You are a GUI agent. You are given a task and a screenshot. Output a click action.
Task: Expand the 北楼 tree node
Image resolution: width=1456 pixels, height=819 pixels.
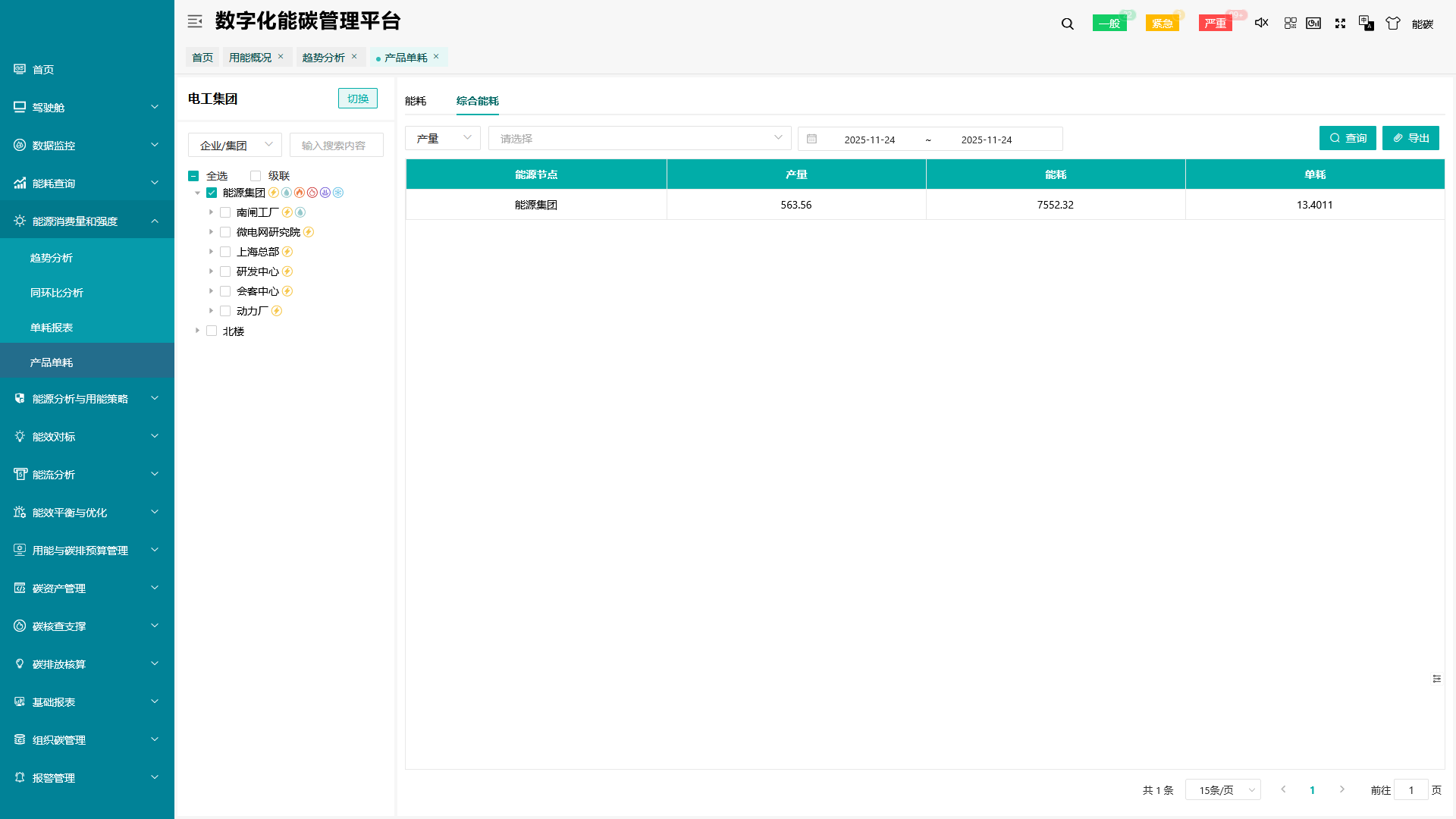tap(197, 331)
